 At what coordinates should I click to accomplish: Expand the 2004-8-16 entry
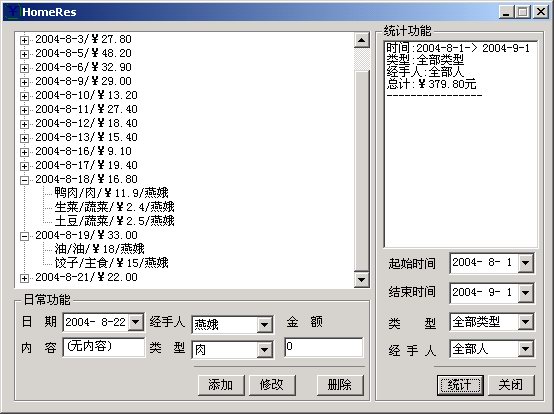click(x=24, y=152)
